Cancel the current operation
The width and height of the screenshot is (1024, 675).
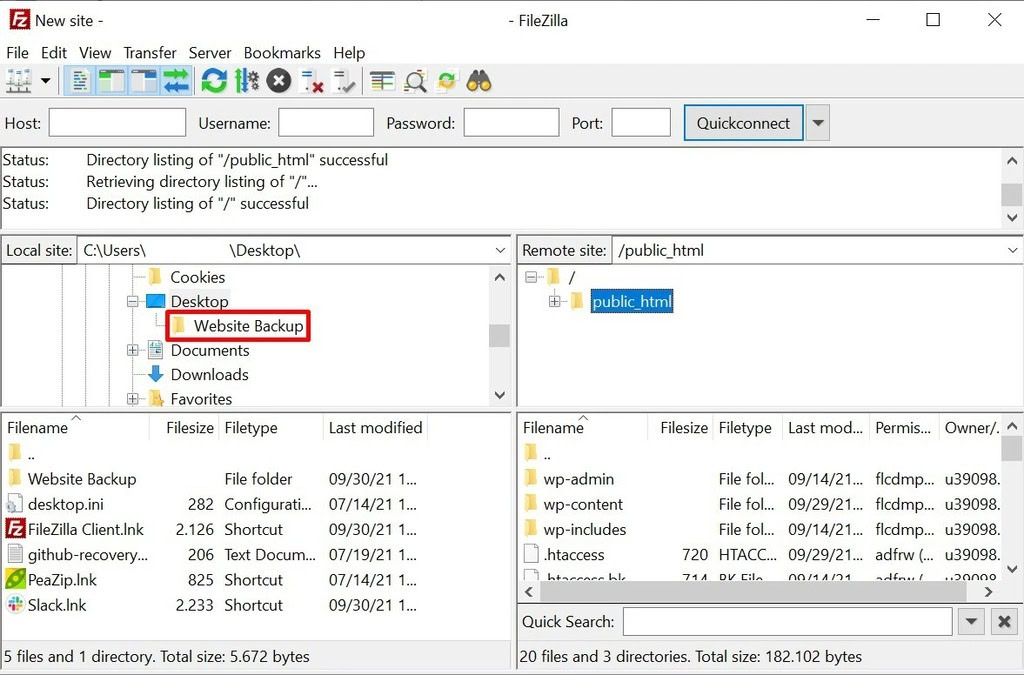tap(278, 80)
